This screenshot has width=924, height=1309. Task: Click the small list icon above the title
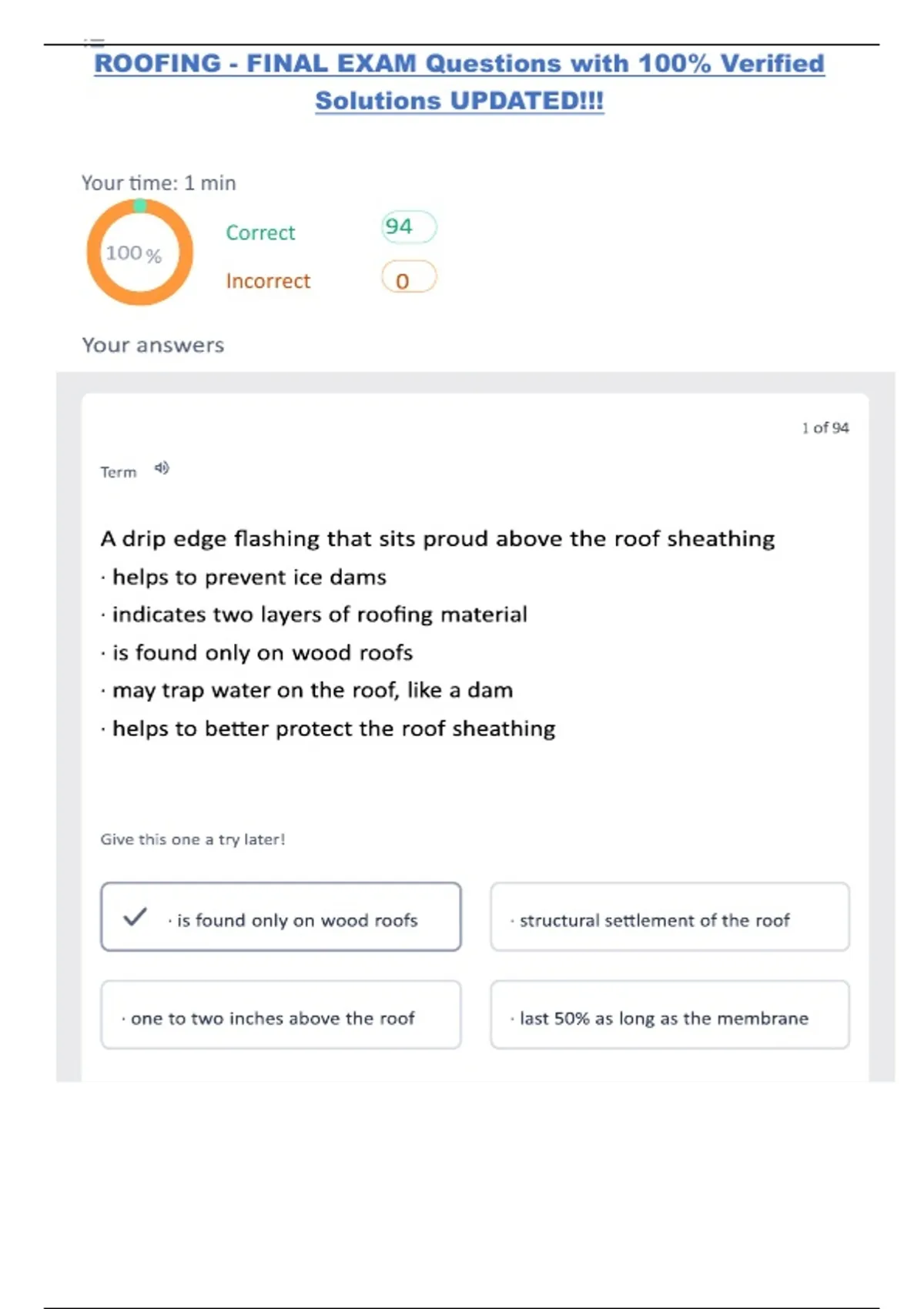click(x=94, y=42)
